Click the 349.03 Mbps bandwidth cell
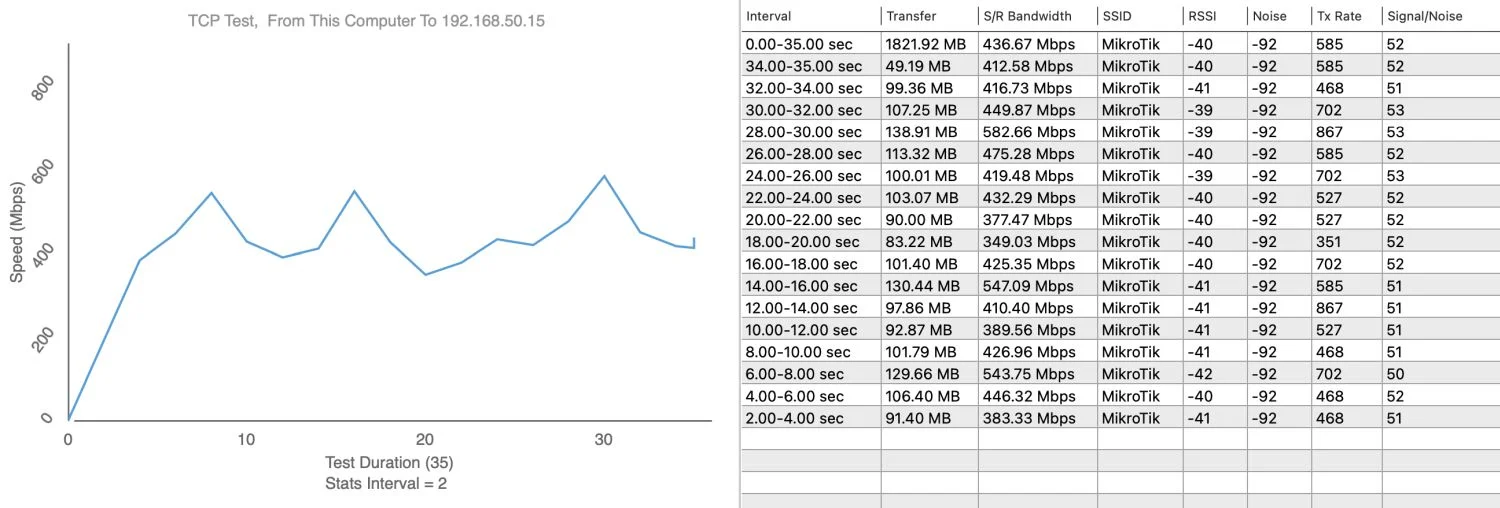 click(1031, 242)
